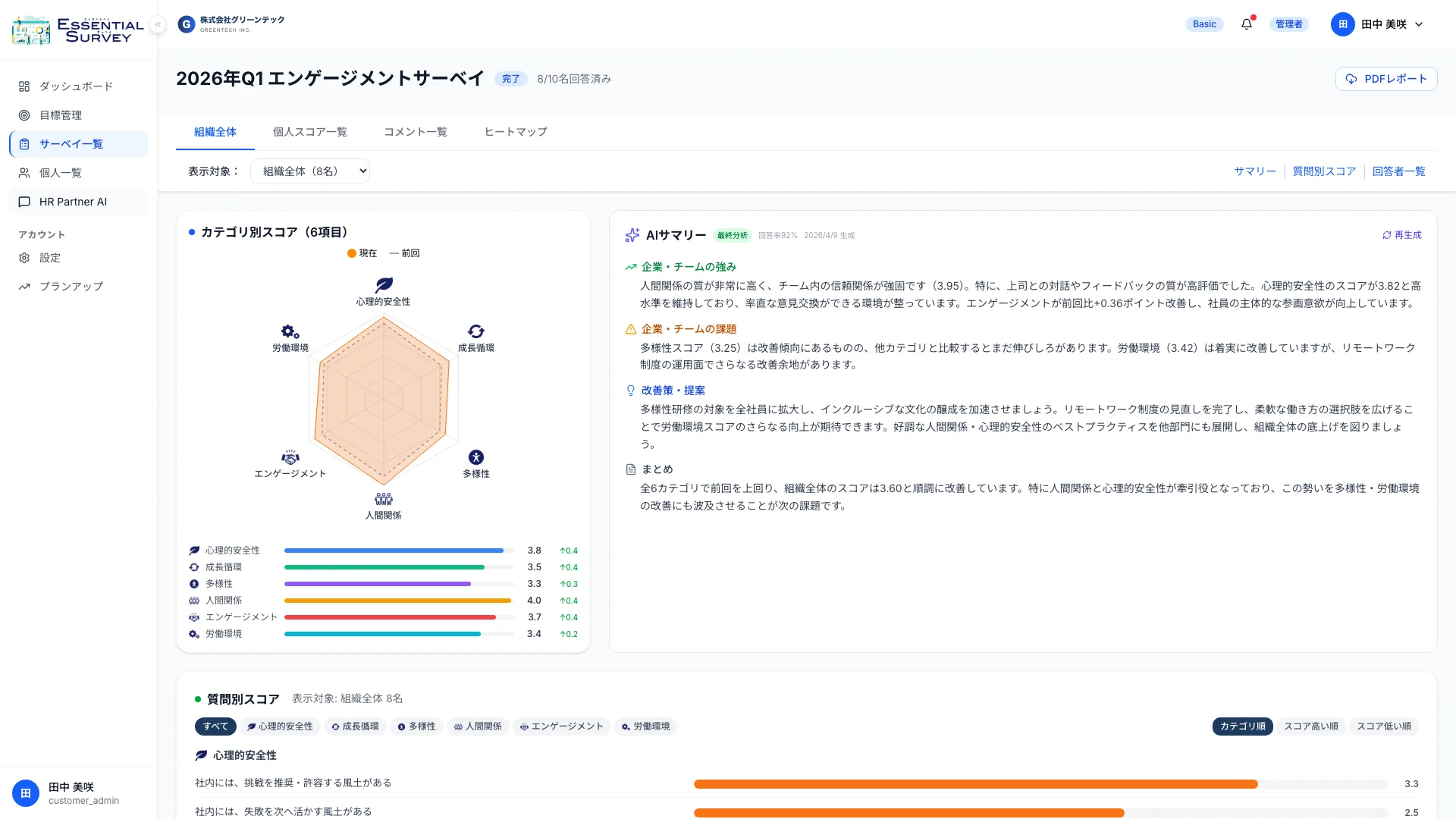Click the 完了 status badge
This screenshot has height=819, width=1456.
(x=511, y=79)
